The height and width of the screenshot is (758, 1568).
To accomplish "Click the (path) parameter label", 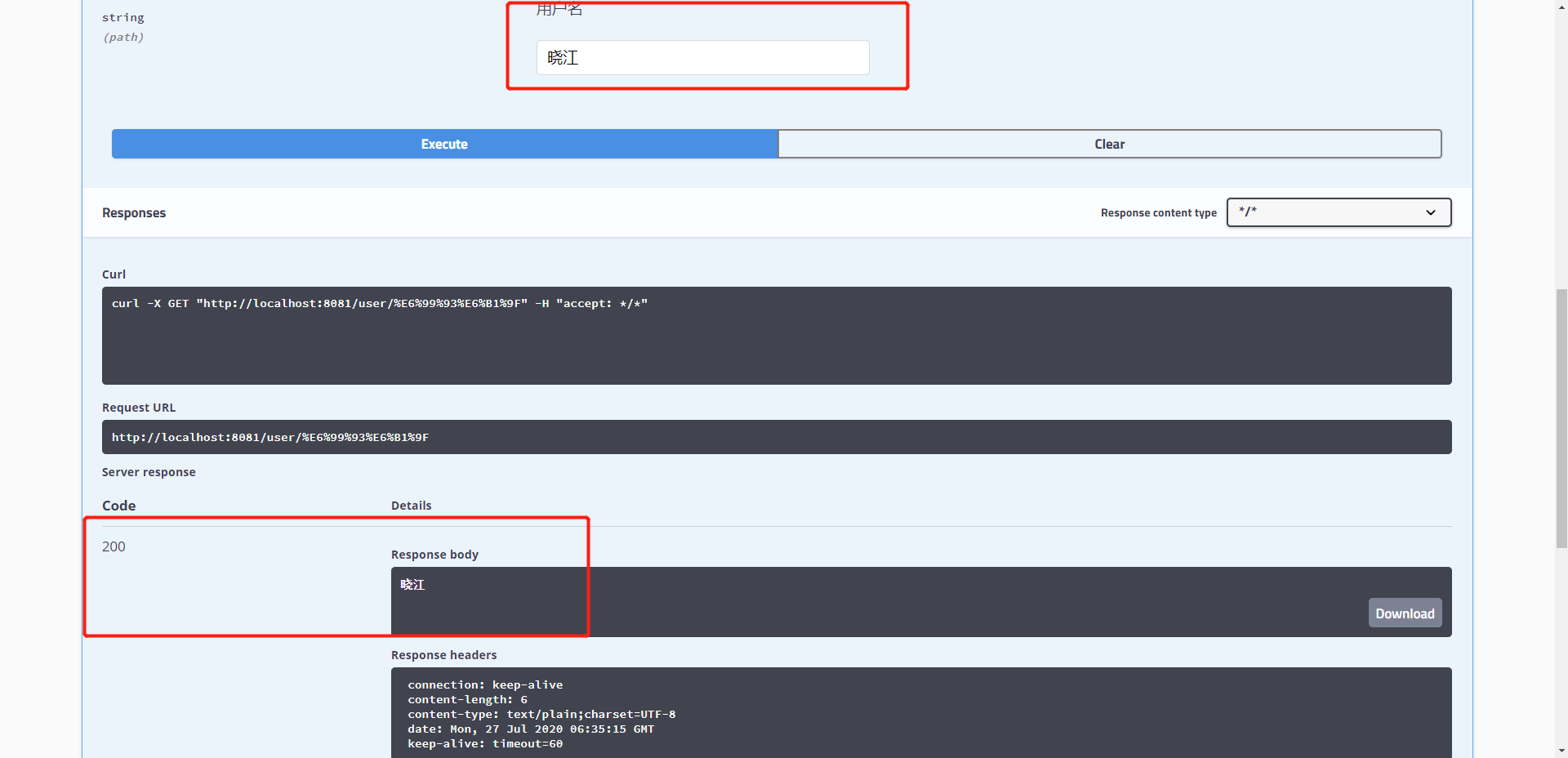I will click(x=123, y=38).
